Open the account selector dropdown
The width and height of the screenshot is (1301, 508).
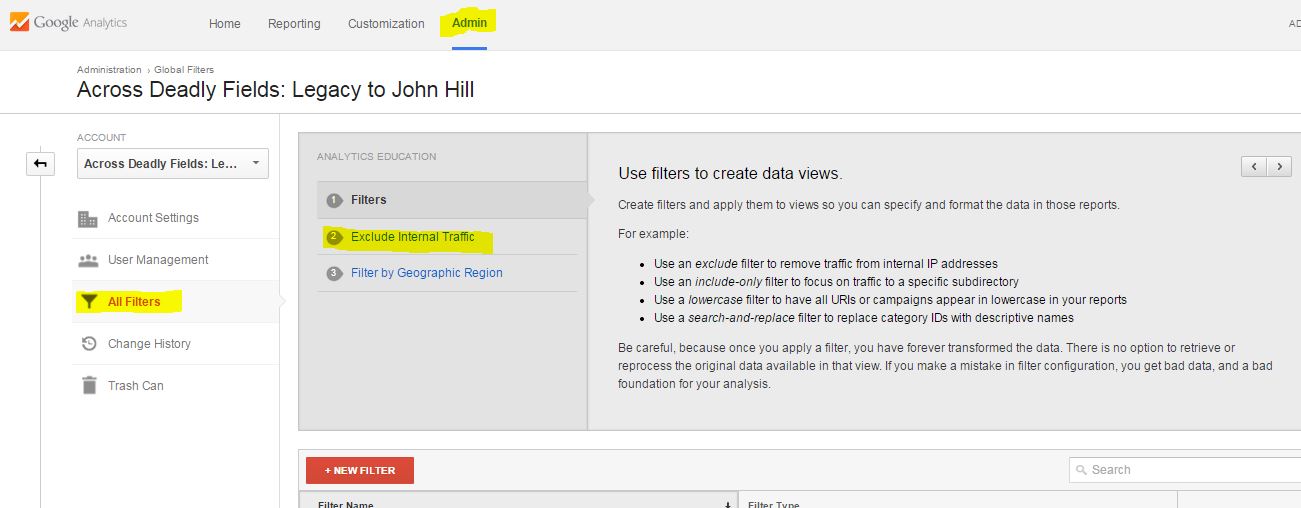(x=173, y=163)
